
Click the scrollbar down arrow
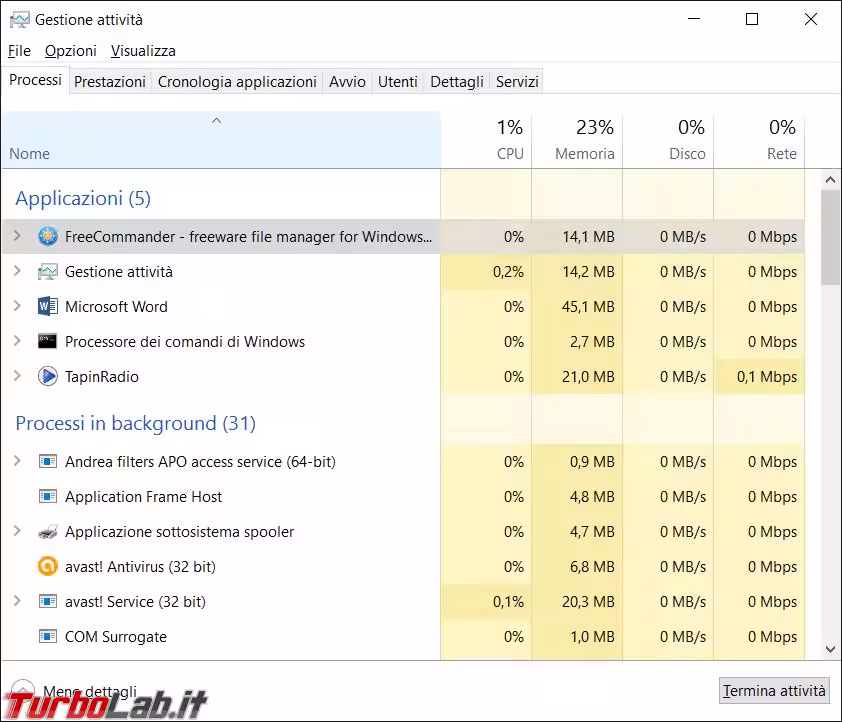831,650
